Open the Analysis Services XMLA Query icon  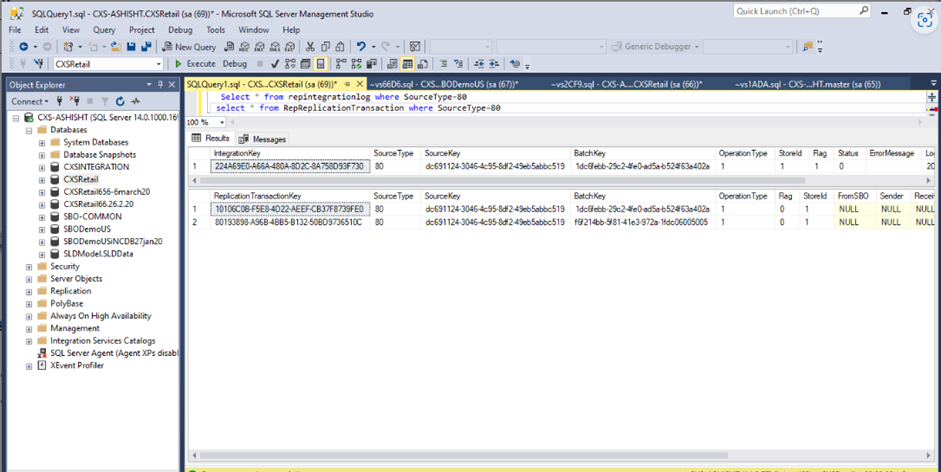(275, 47)
